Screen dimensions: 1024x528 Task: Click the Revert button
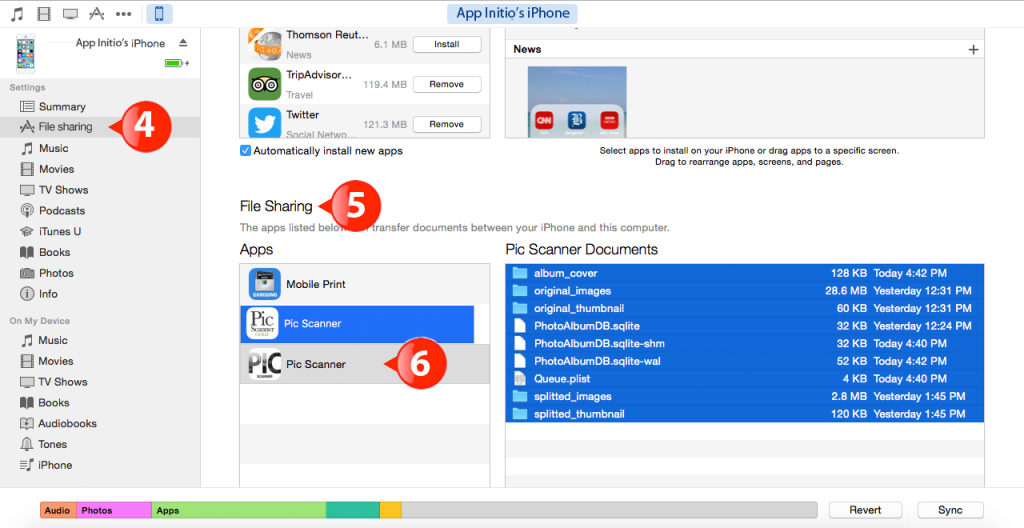(865, 510)
